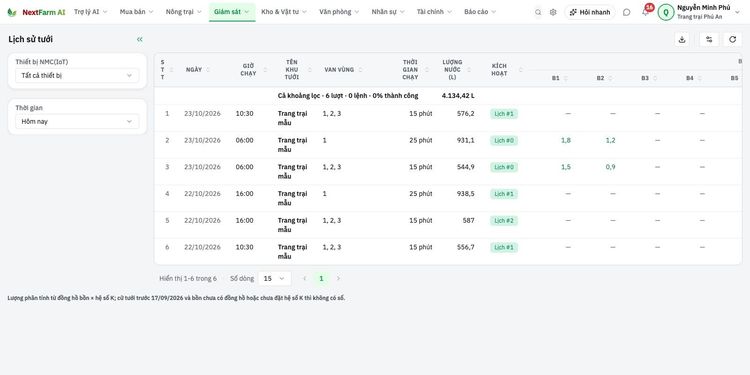Image resolution: width=750 pixels, height=375 pixels.
Task: Click Lịch #0 tag in row 3
Action: click(504, 167)
